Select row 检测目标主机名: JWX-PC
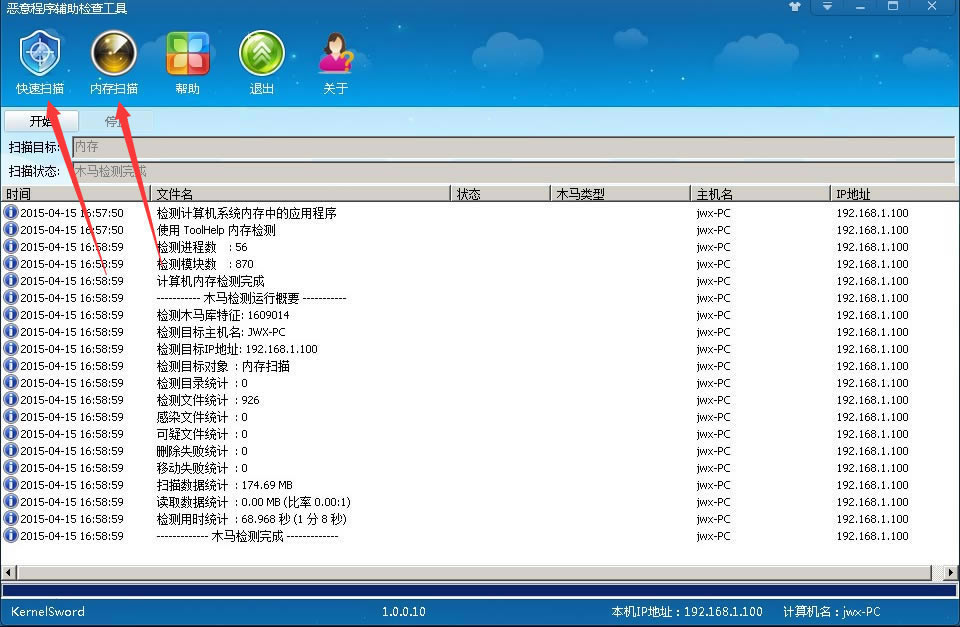 480,332
